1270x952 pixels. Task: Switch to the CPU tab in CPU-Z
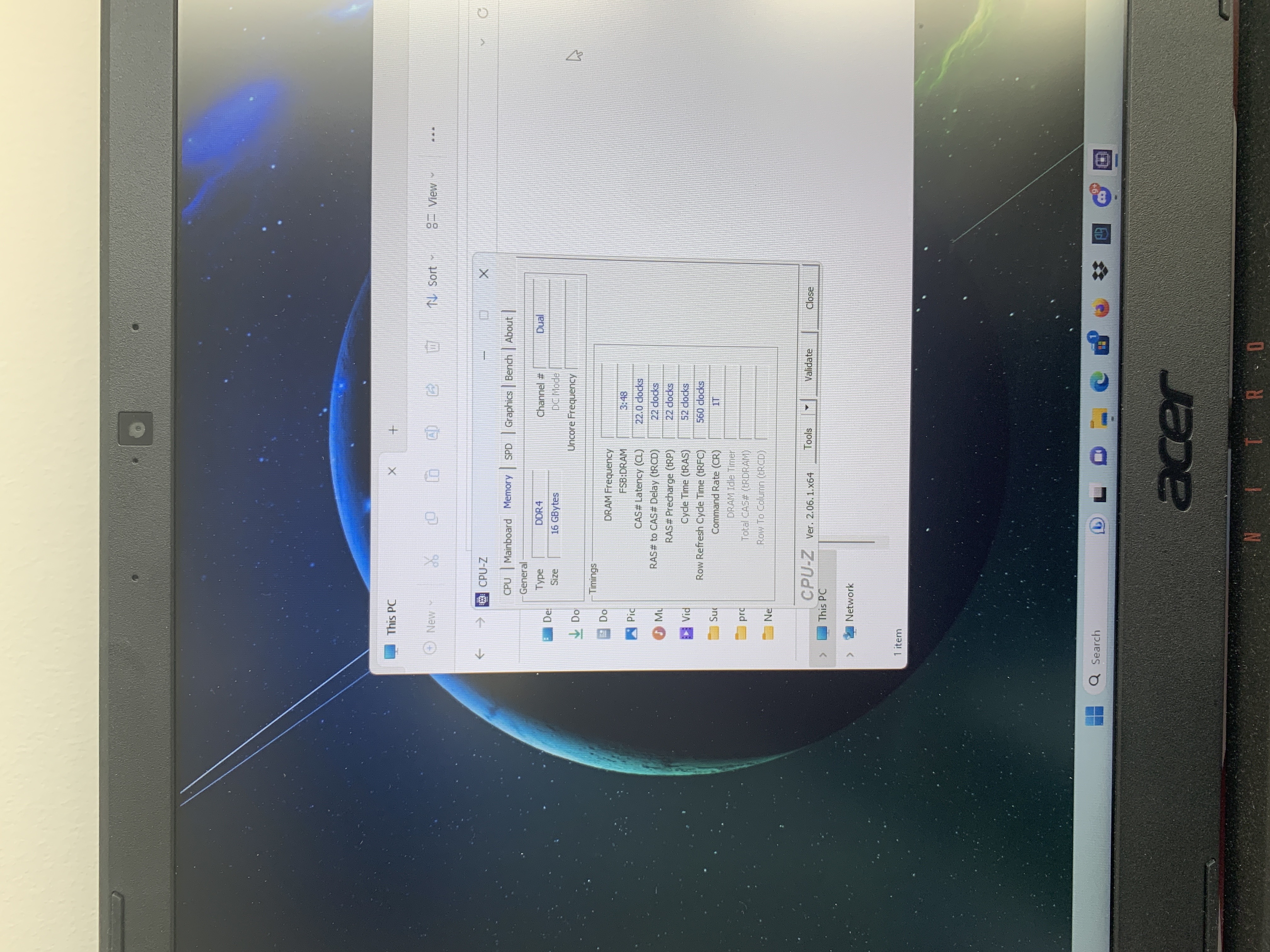pos(507,586)
